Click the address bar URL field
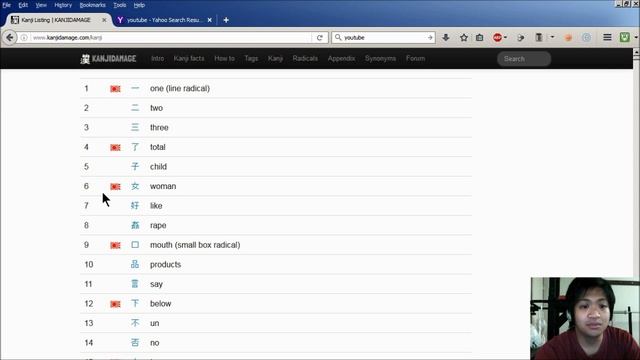This screenshot has height=360, width=640. [171, 38]
